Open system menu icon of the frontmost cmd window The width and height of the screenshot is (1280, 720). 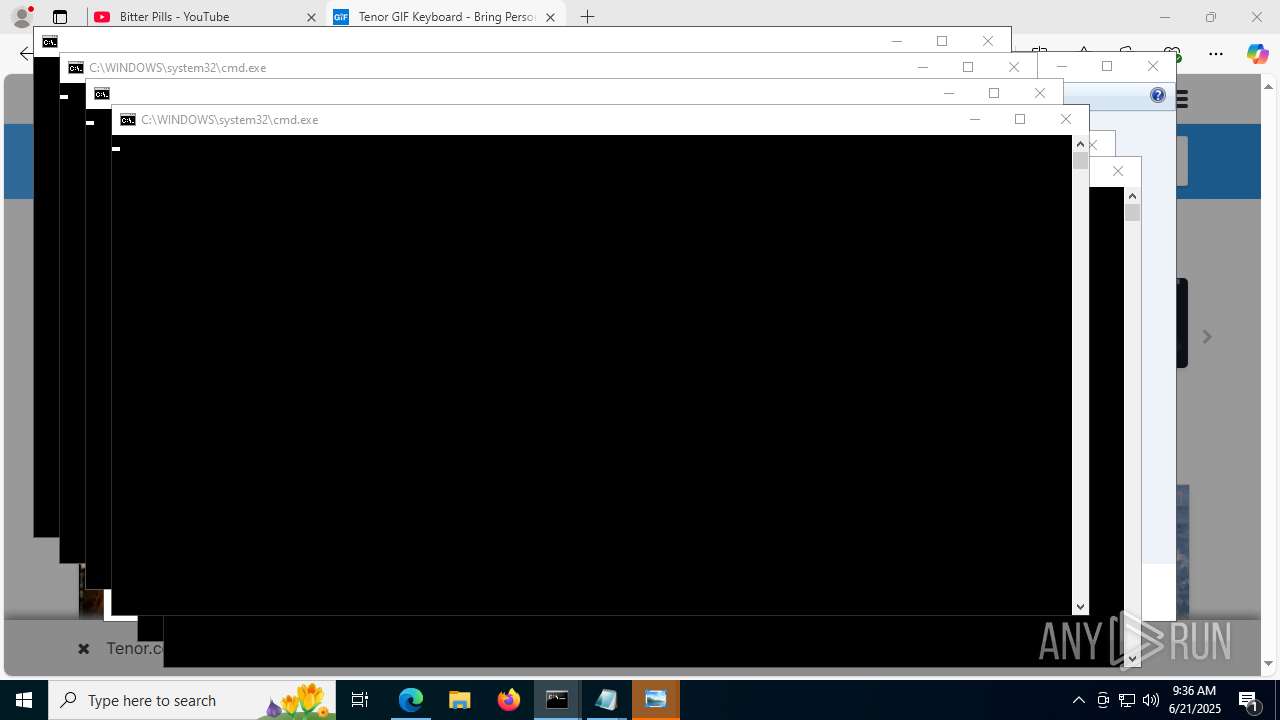coord(128,120)
